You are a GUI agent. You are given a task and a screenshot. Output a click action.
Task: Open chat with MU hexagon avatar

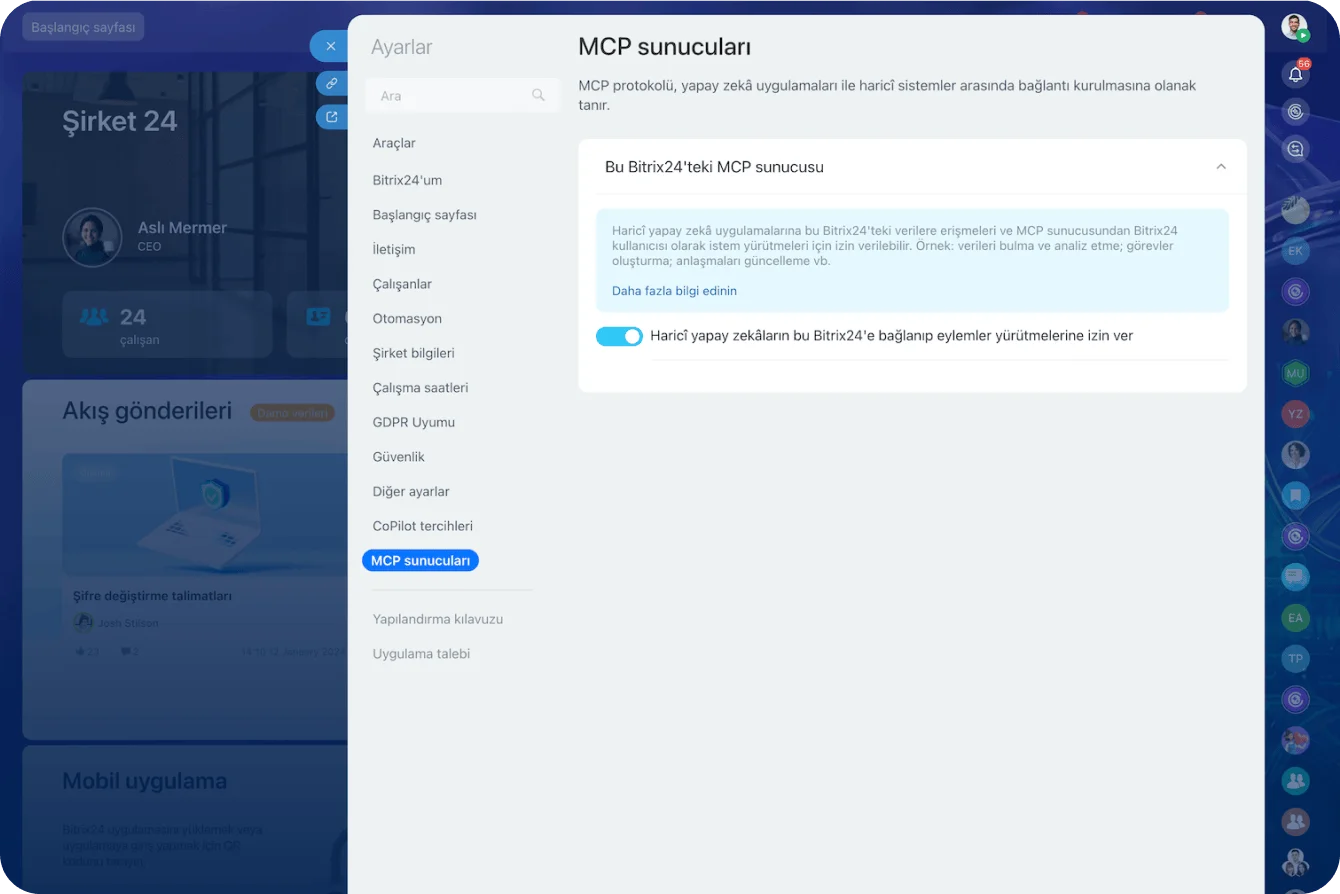click(x=1296, y=373)
